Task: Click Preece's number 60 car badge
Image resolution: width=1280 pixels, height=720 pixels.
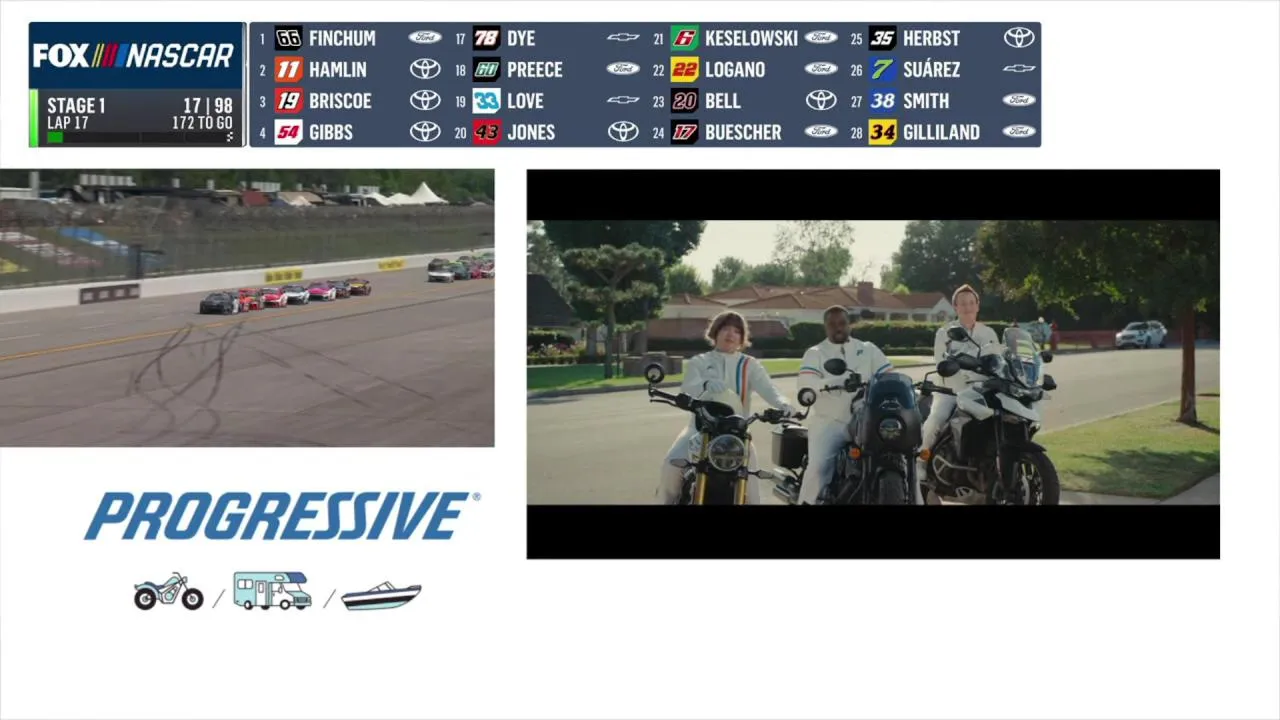Action: (486, 69)
